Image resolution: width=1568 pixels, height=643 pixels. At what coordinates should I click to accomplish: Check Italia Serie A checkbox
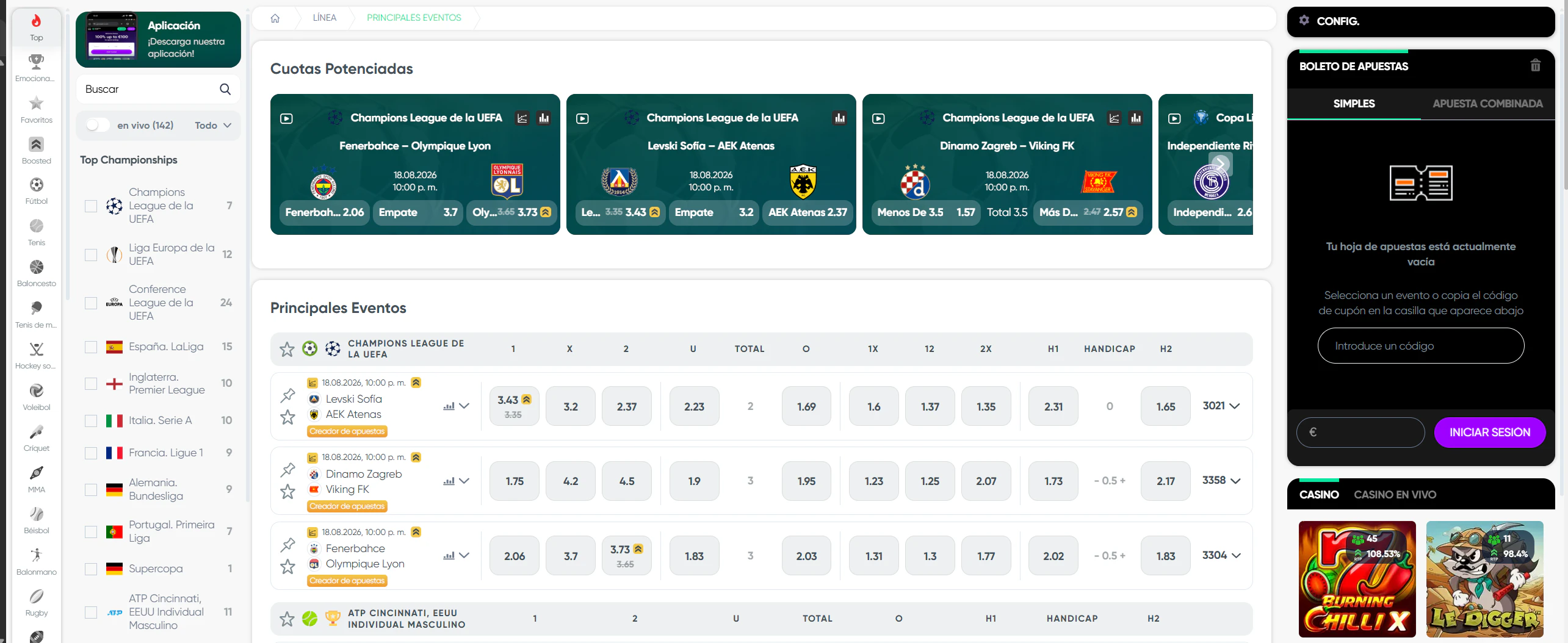91,421
